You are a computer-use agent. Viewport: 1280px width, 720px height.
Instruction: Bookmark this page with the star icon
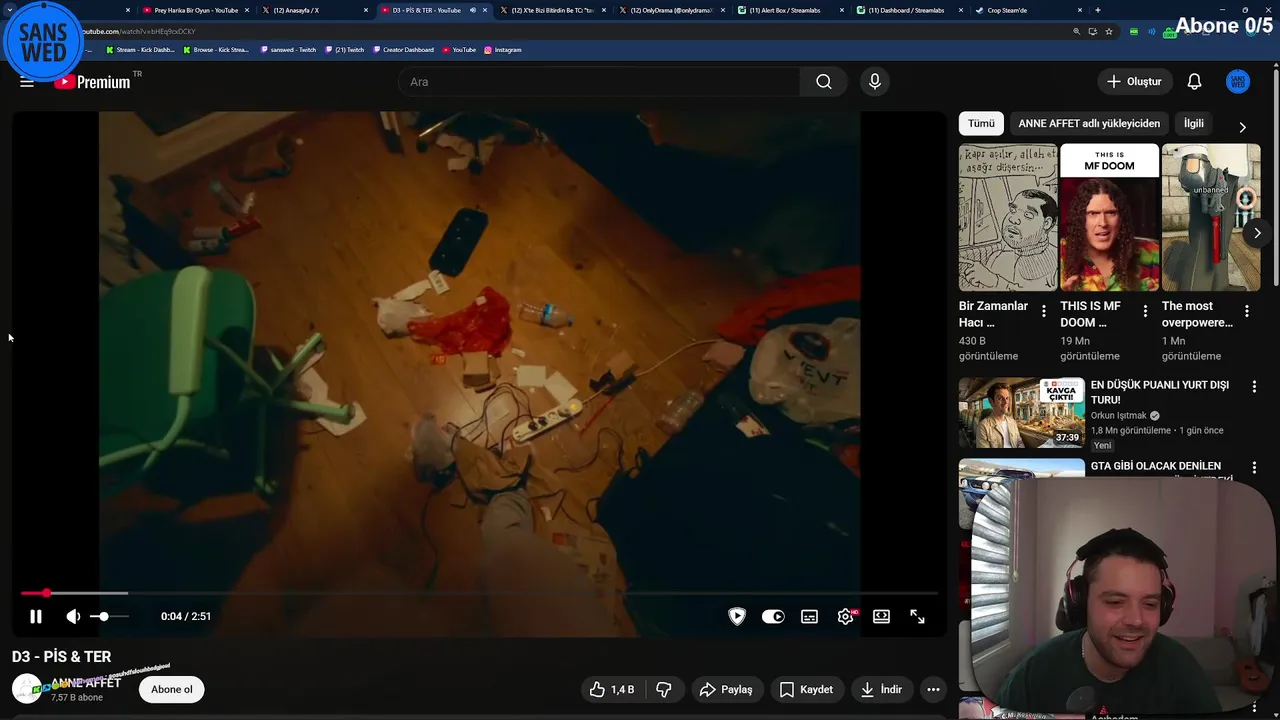pyautogui.click(x=1109, y=31)
